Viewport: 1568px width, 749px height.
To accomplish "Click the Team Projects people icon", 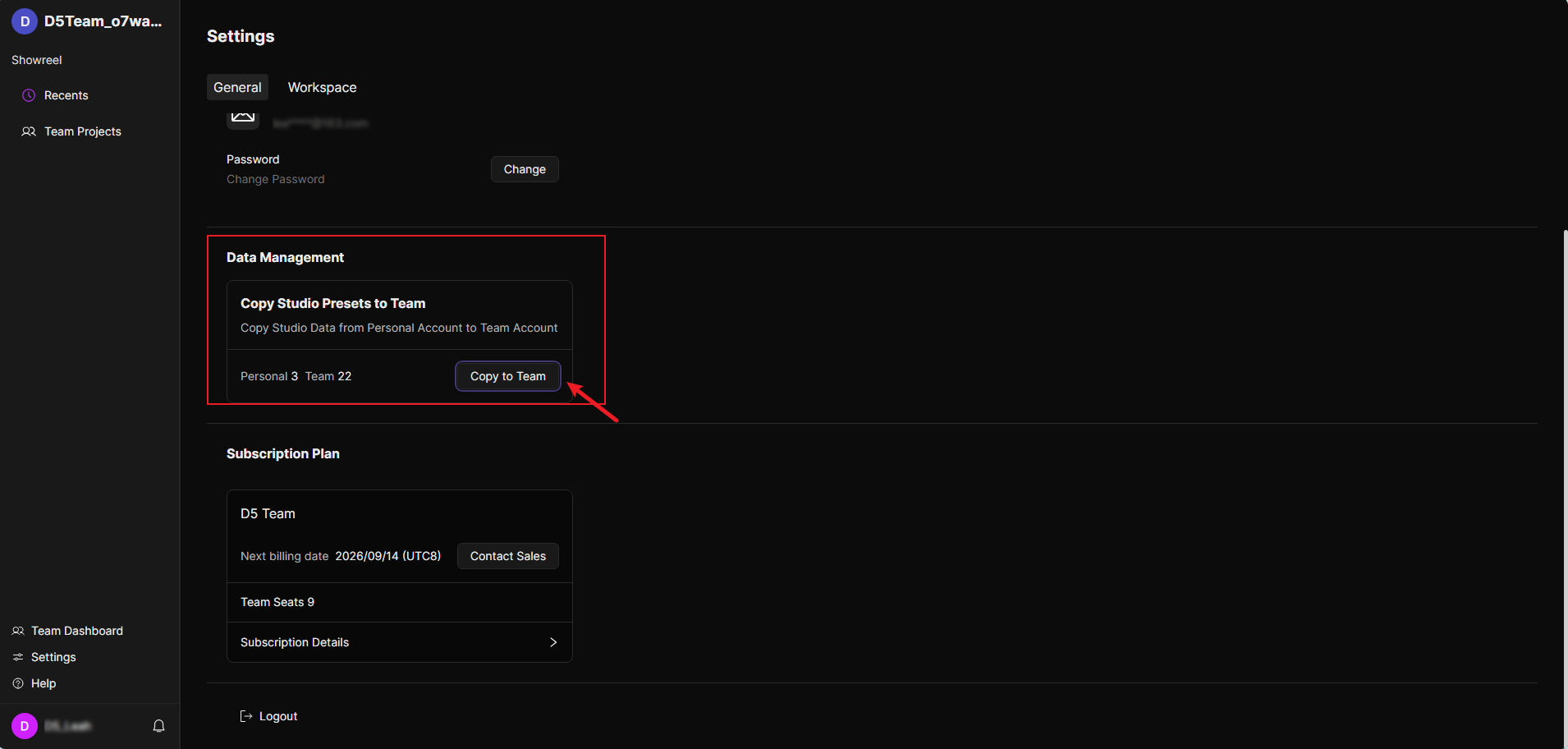I will pos(29,131).
